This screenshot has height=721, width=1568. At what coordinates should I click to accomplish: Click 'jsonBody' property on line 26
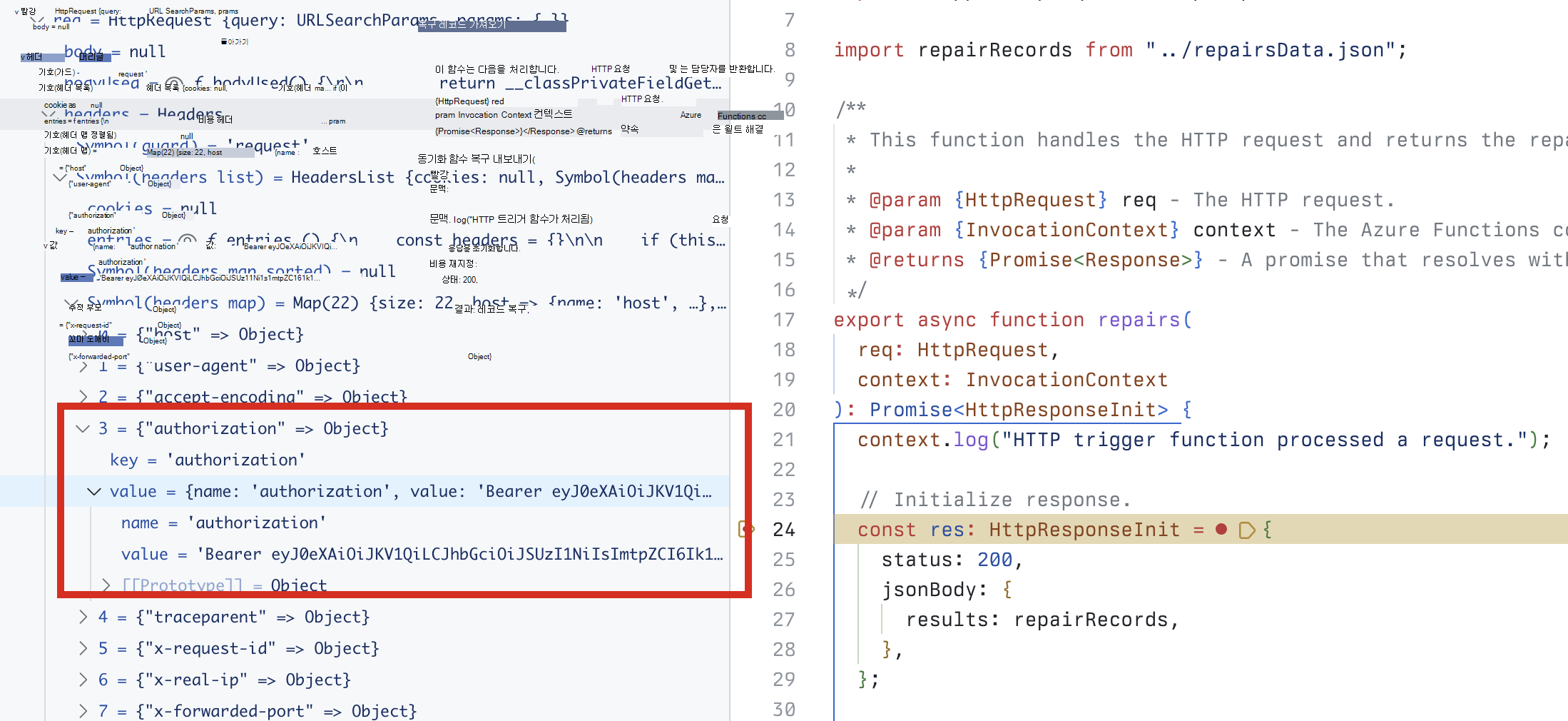(929, 590)
